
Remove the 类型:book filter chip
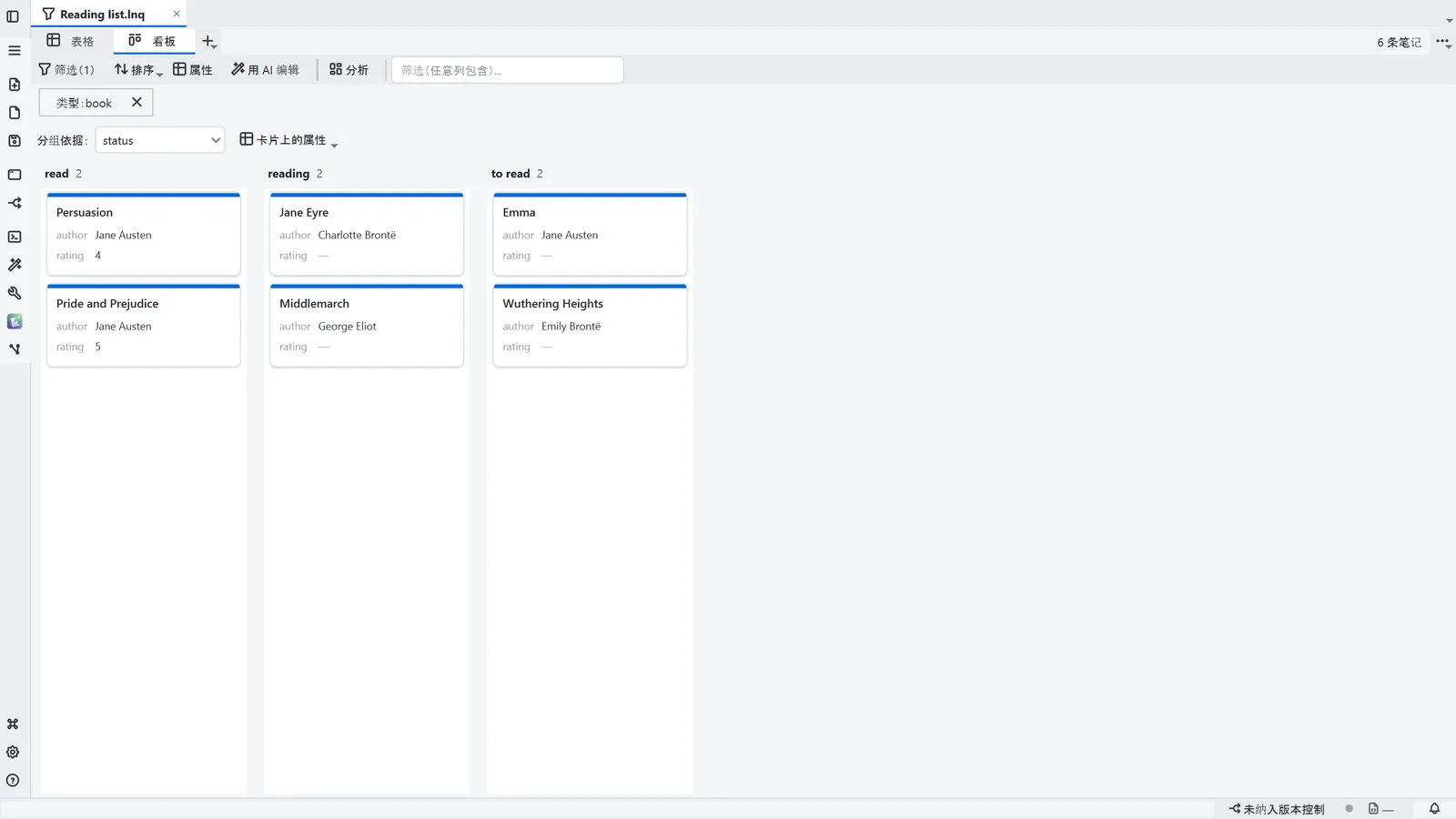(x=136, y=102)
